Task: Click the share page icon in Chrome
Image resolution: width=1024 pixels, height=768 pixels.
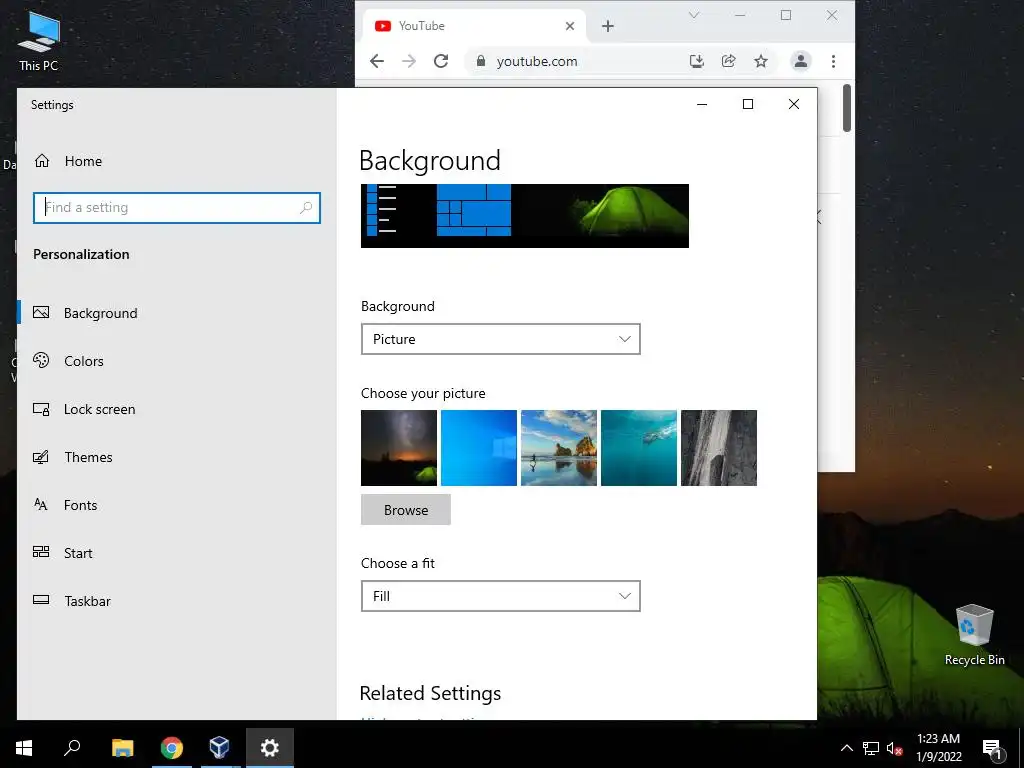Action: [x=728, y=61]
